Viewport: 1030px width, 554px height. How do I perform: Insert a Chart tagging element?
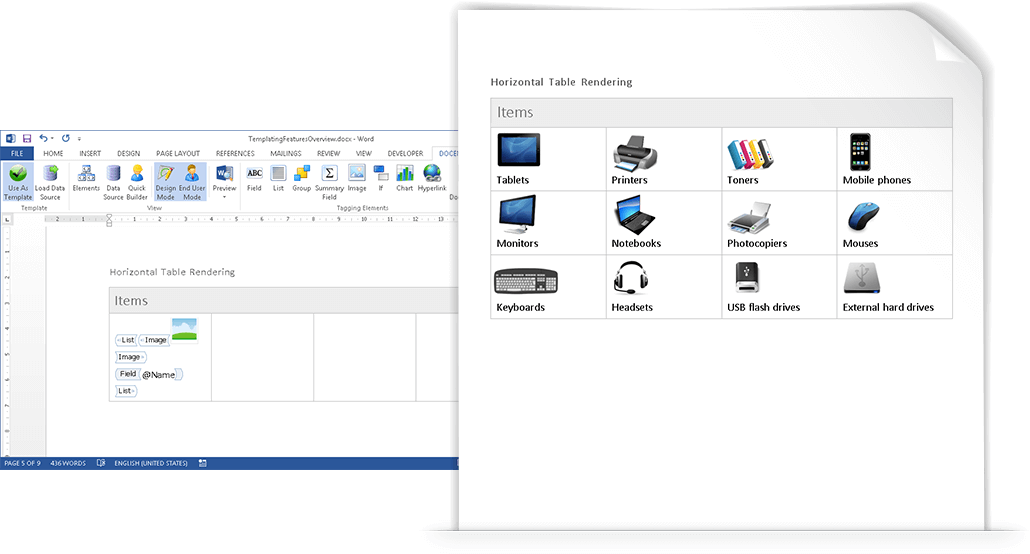tap(405, 178)
